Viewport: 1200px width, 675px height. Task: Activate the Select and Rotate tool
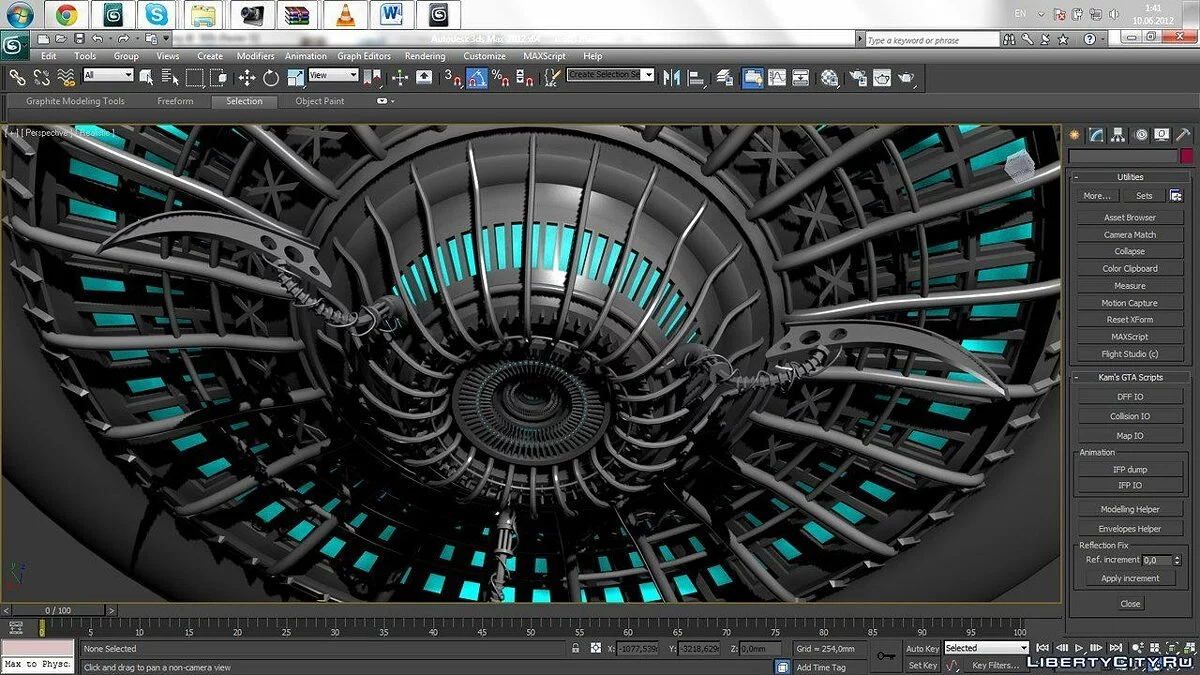tap(271, 77)
